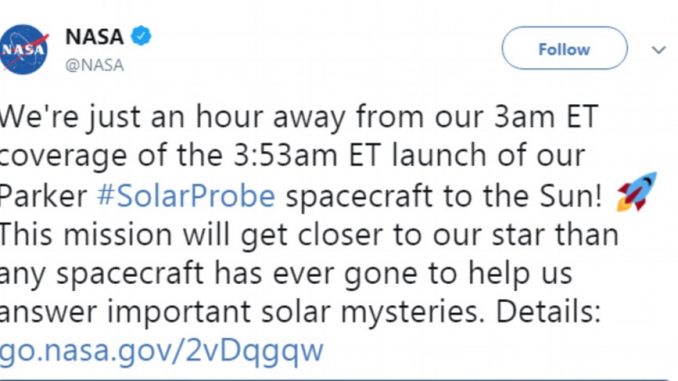The image size is (678, 381).
Task: Click the @NASA handle
Action: pos(94,65)
